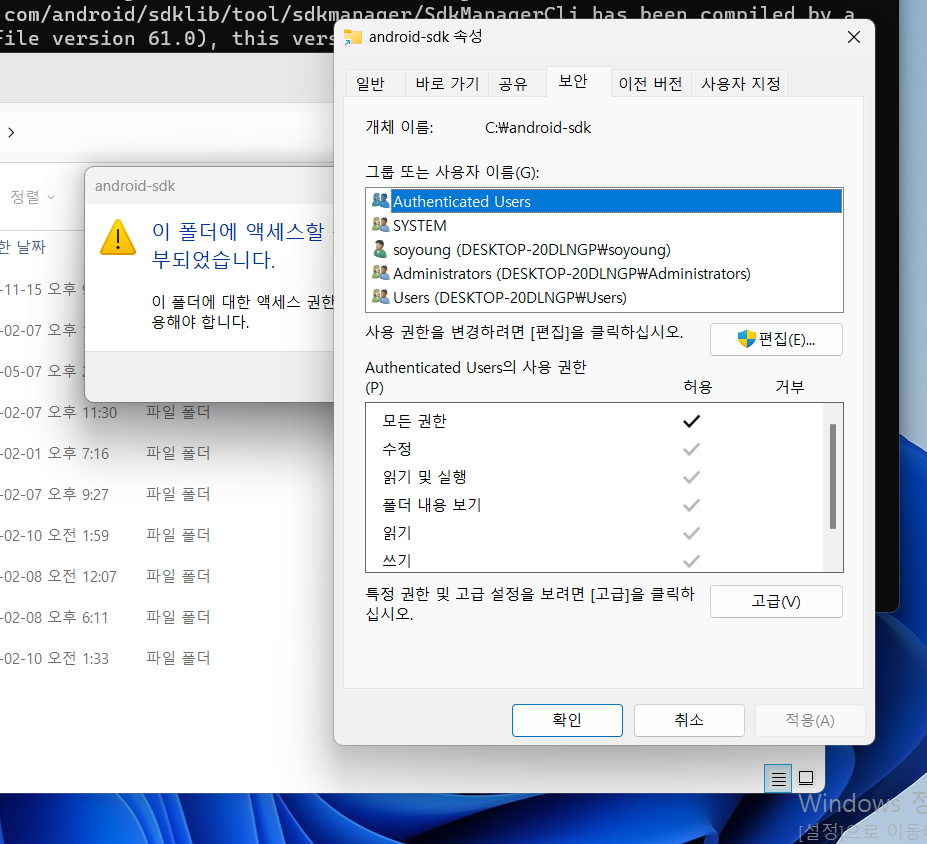Select the folder row dated 오후 7:16
Image resolution: width=927 pixels, height=844 pixels.
pos(167,453)
